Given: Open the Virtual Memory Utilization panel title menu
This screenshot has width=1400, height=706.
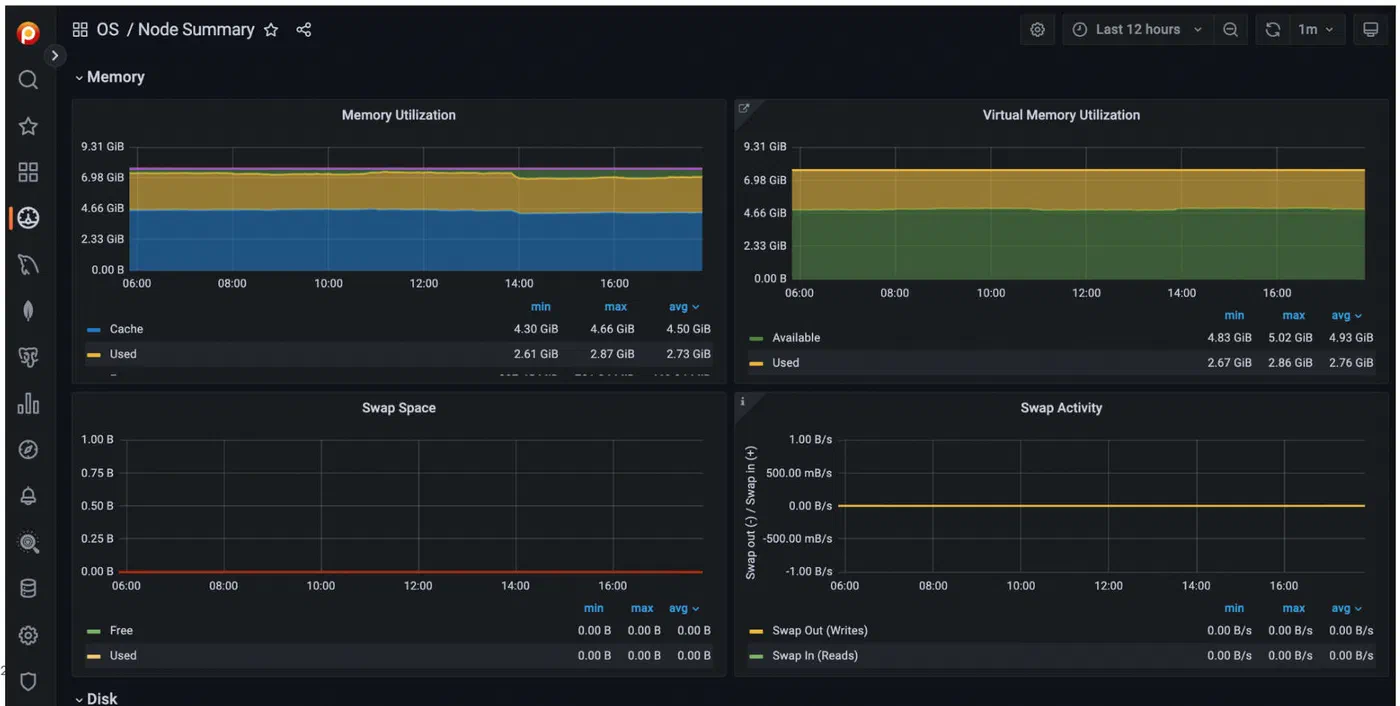Looking at the screenshot, I should point(1061,115).
